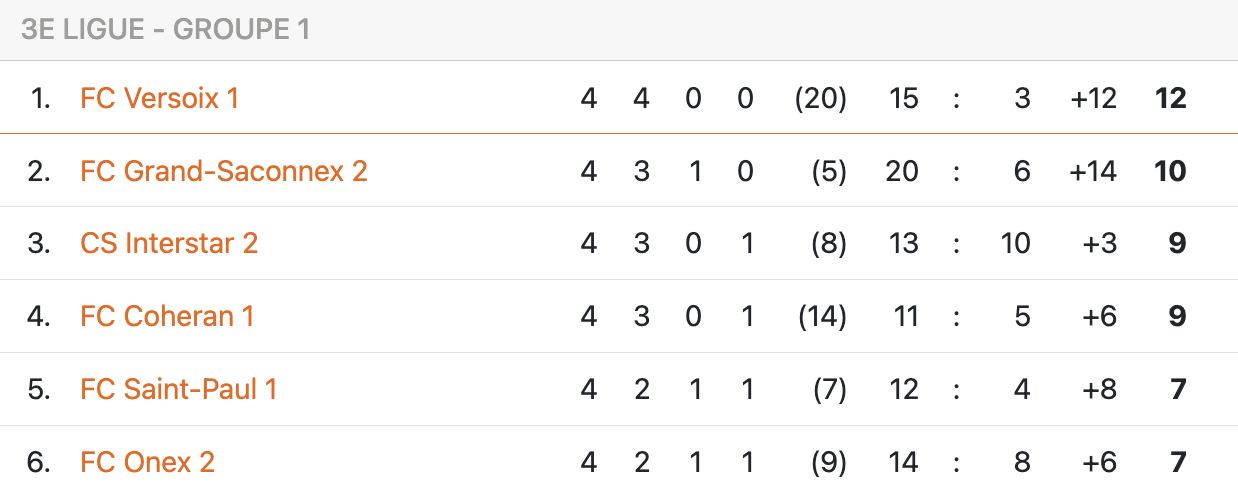The width and height of the screenshot is (1238, 496).
Task: Select rank number 6. beside FC Onex 2
Action: coord(39,462)
